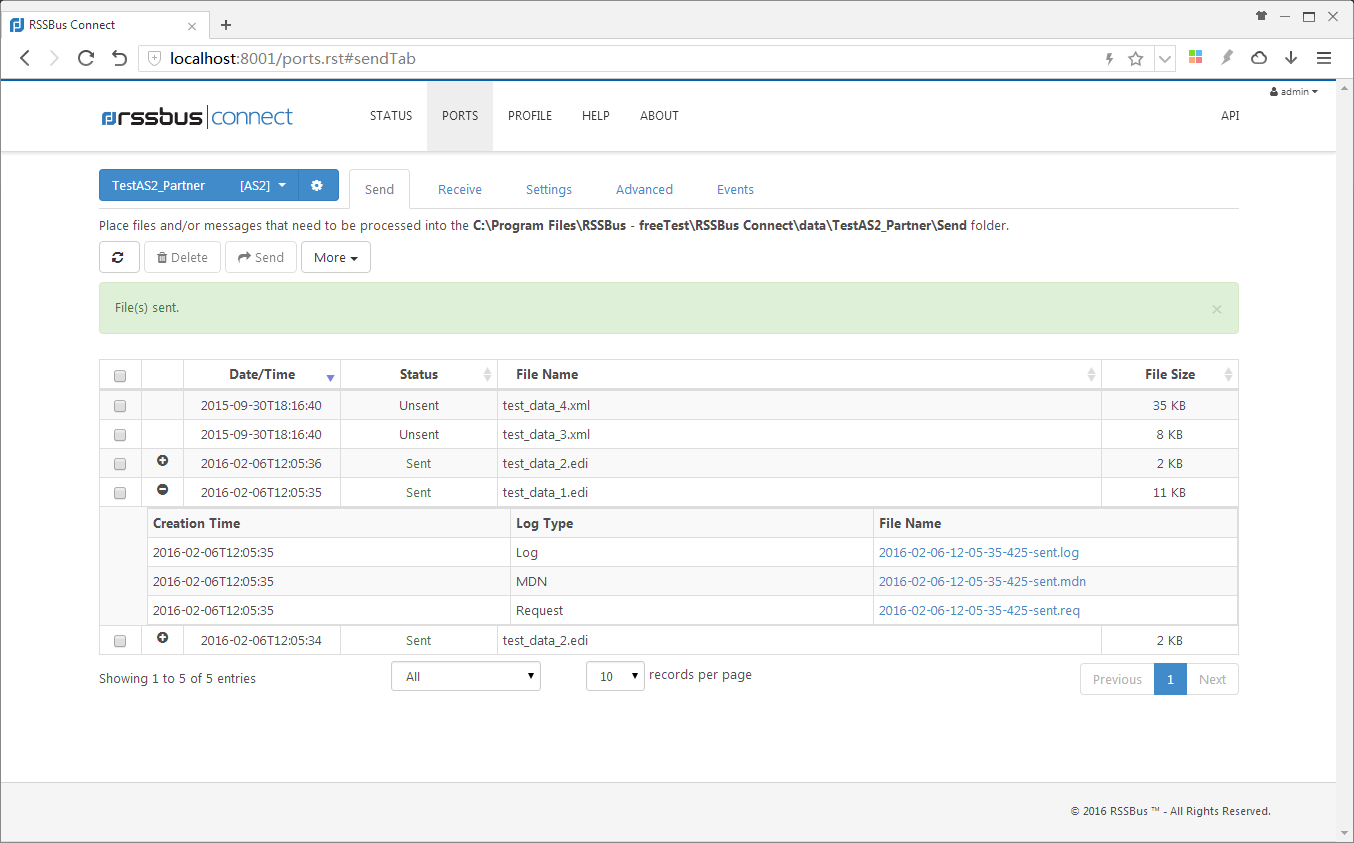Click the pin icon in the browser toolbar
The width and height of the screenshot is (1354, 843).
click(1227, 58)
